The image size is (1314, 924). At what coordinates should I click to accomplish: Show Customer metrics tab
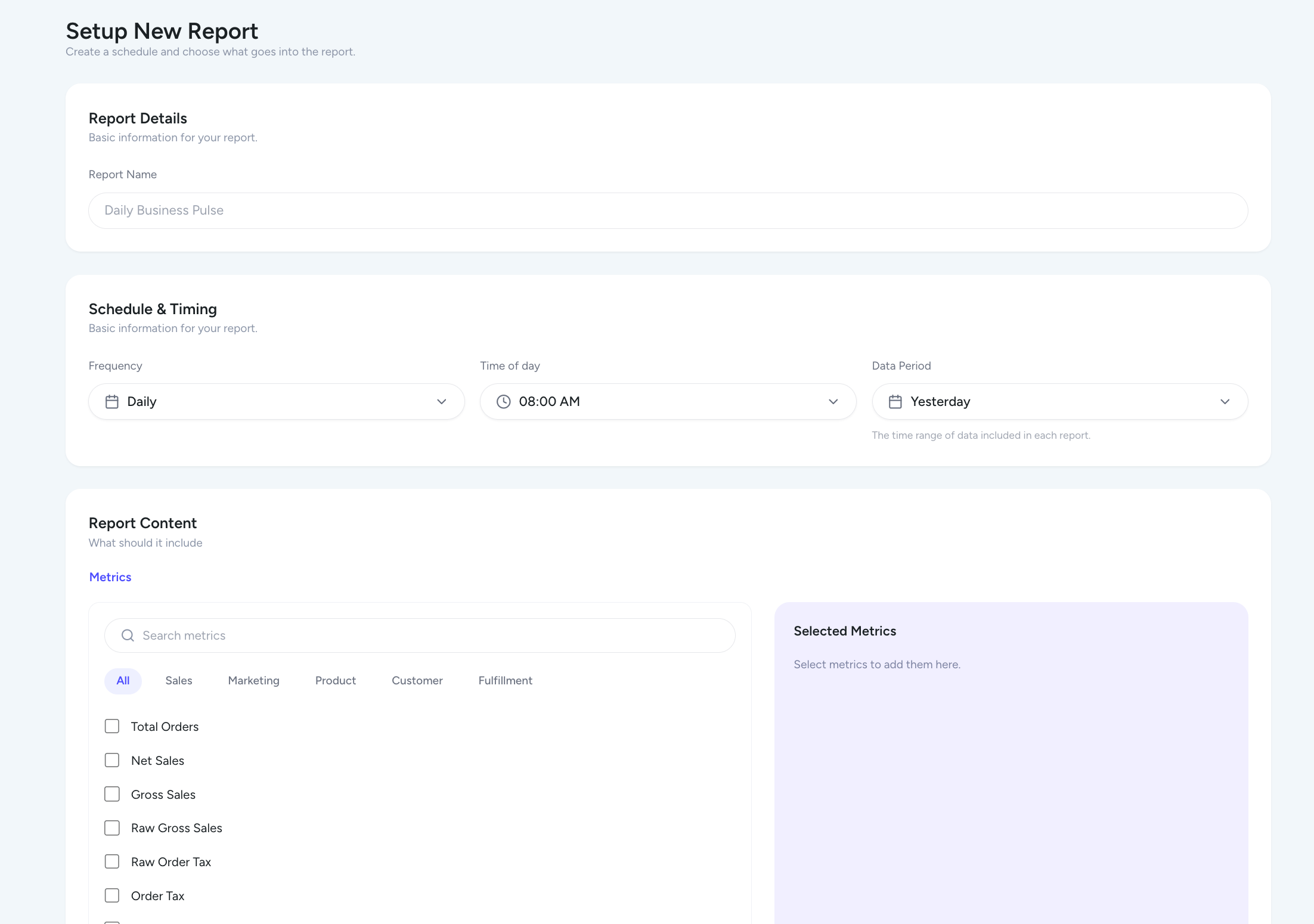[x=417, y=681]
